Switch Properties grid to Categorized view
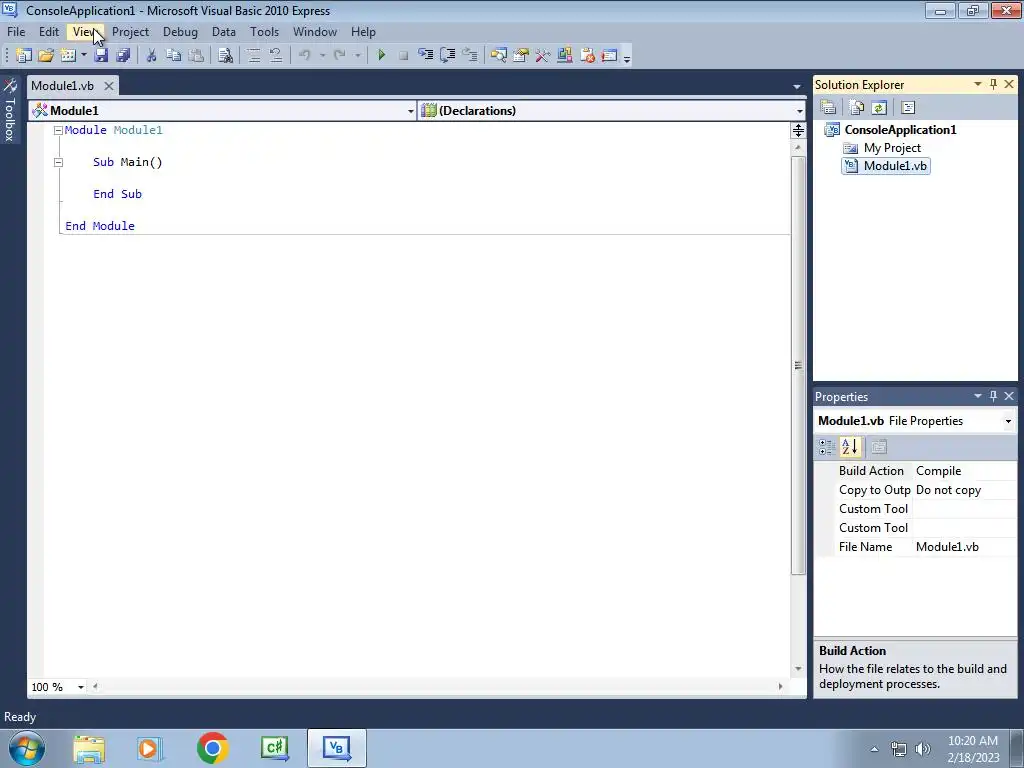Image resolution: width=1024 pixels, height=768 pixels. 827,447
